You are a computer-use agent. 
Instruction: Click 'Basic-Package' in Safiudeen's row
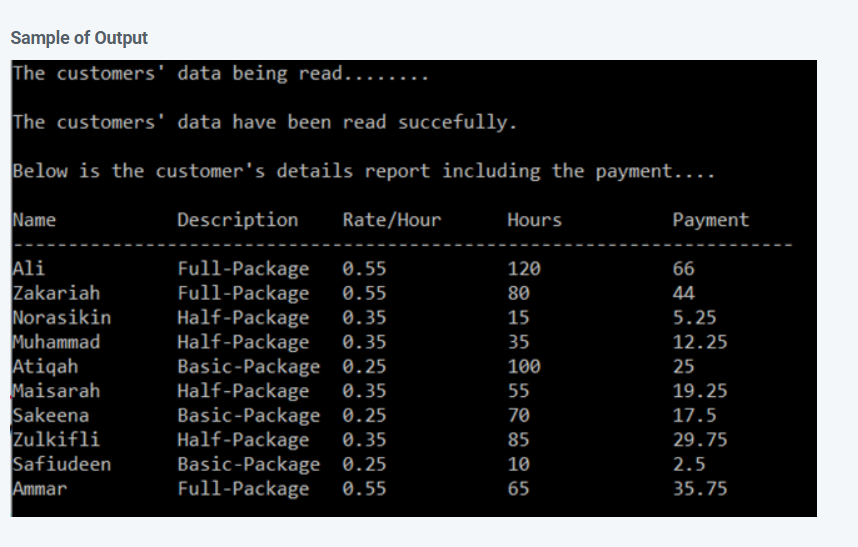click(249, 464)
